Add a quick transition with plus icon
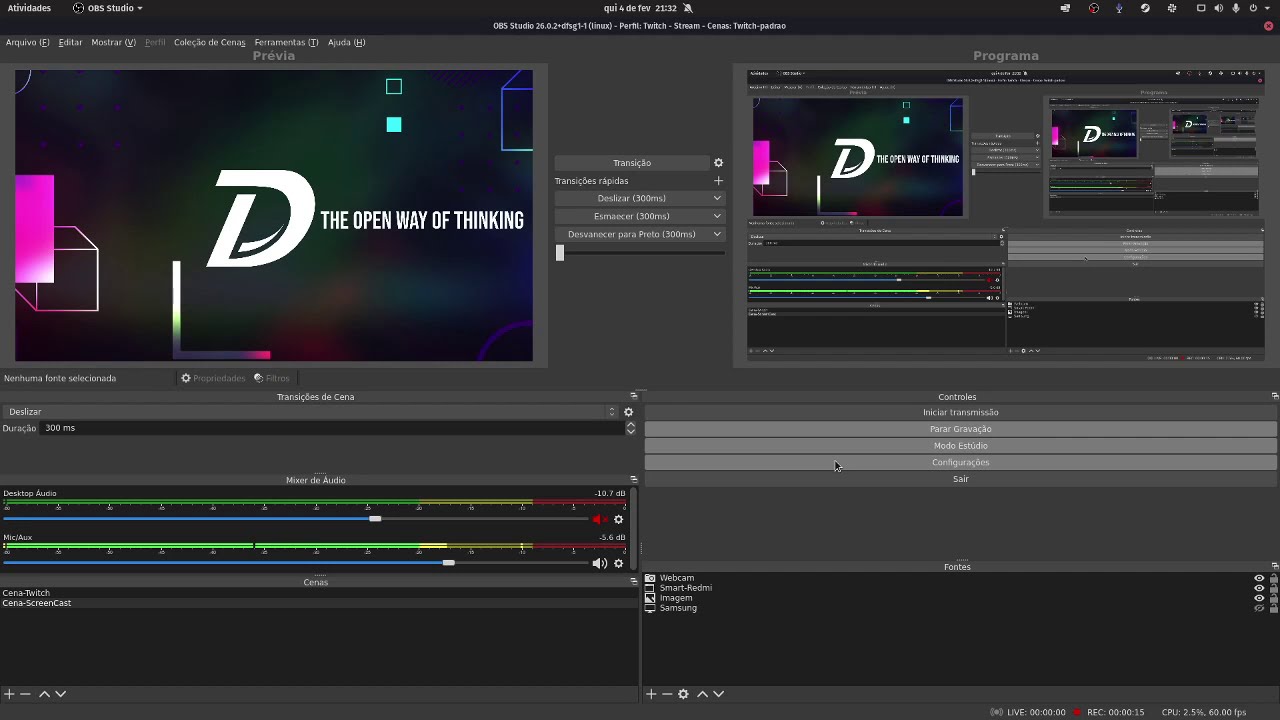This screenshot has width=1280, height=720. (718, 181)
